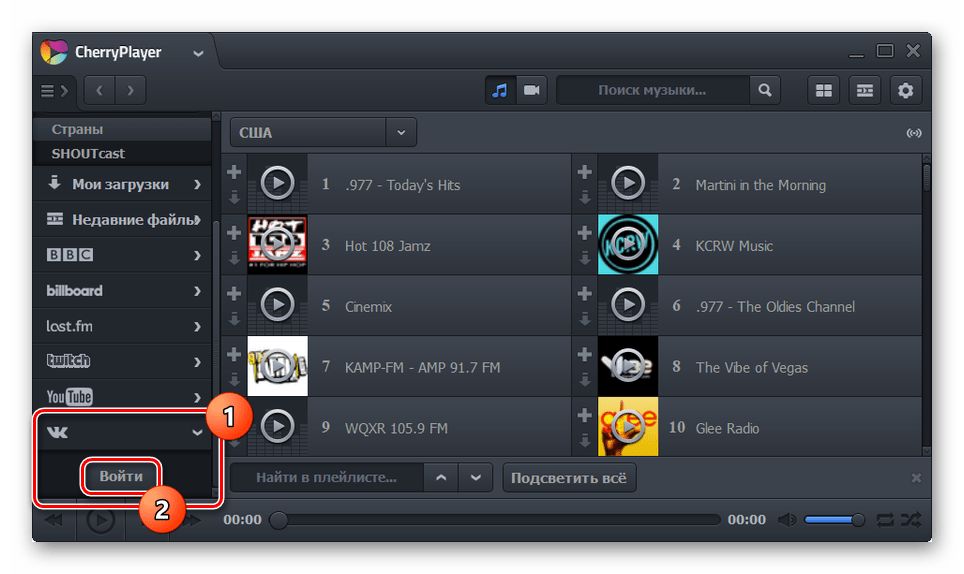Image resolution: width=964 pixels, height=574 pixels.
Task: Toggle repeat playback mode
Action: click(x=885, y=520)
